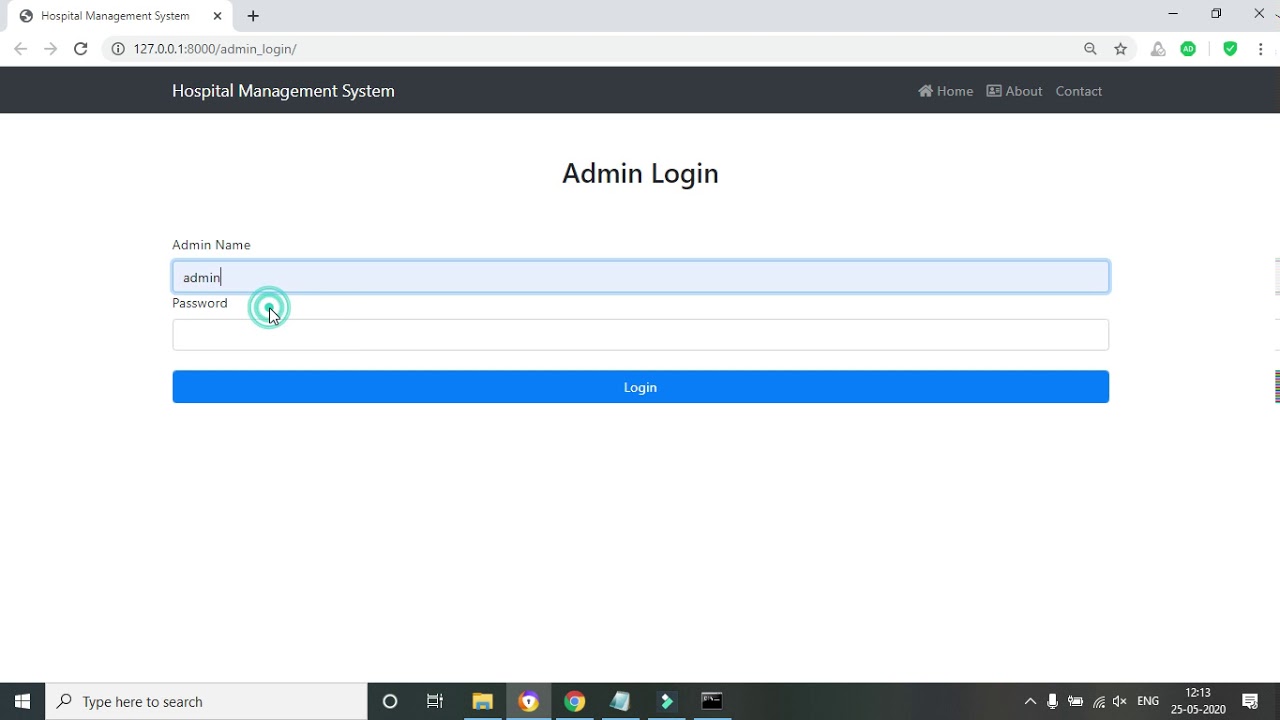Click the Admin Name label

(211, 245)
